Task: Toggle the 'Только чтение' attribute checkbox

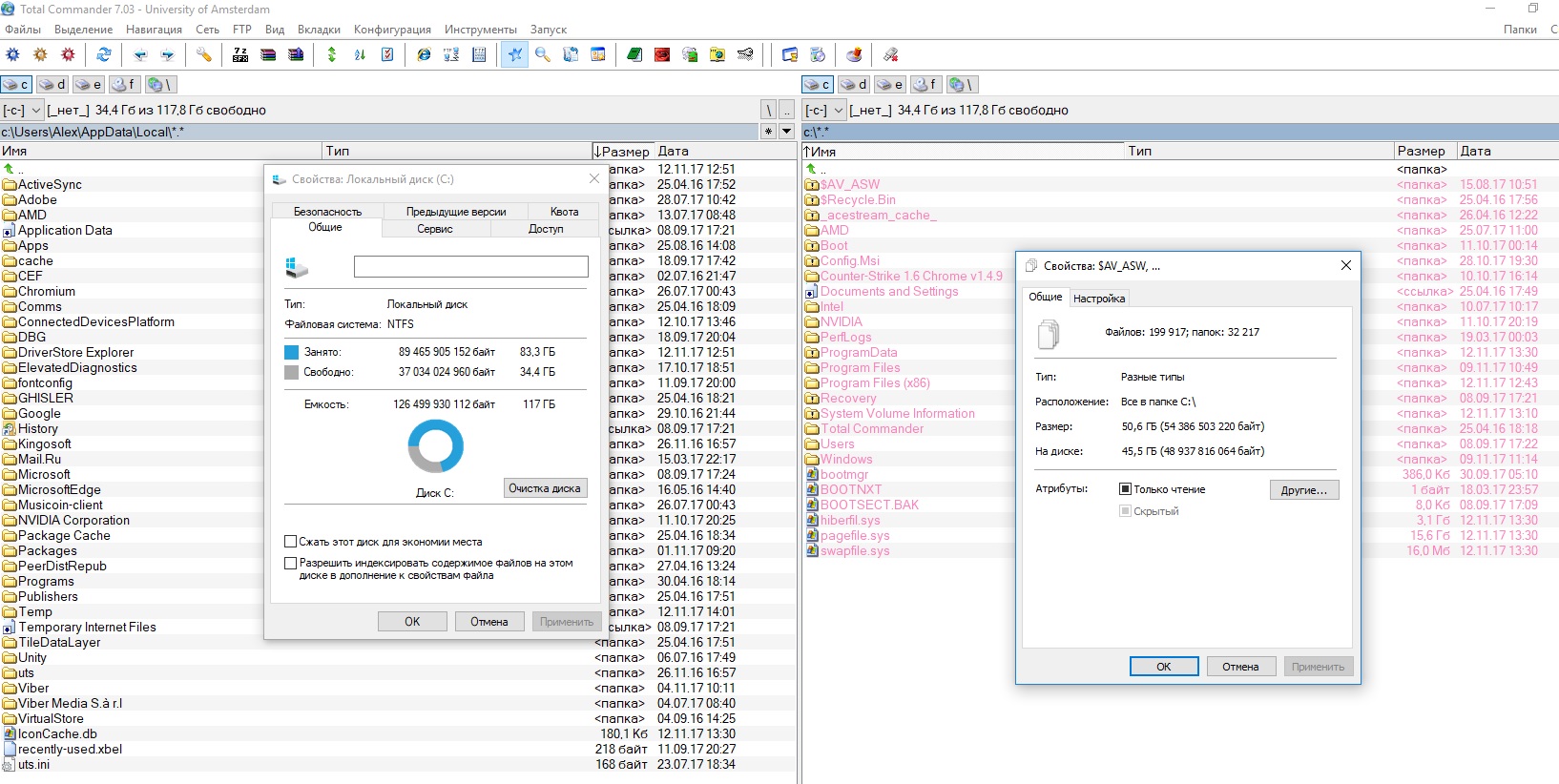Action: 1126,489
